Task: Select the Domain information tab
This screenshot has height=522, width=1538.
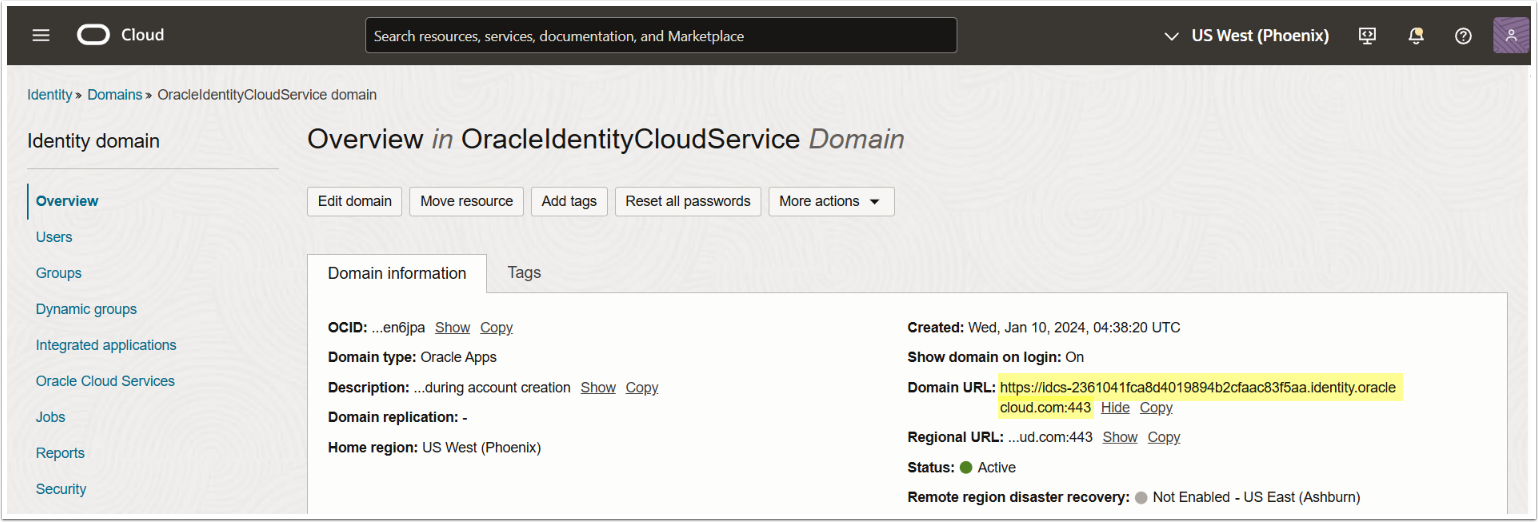Action: tap(397, 273)
